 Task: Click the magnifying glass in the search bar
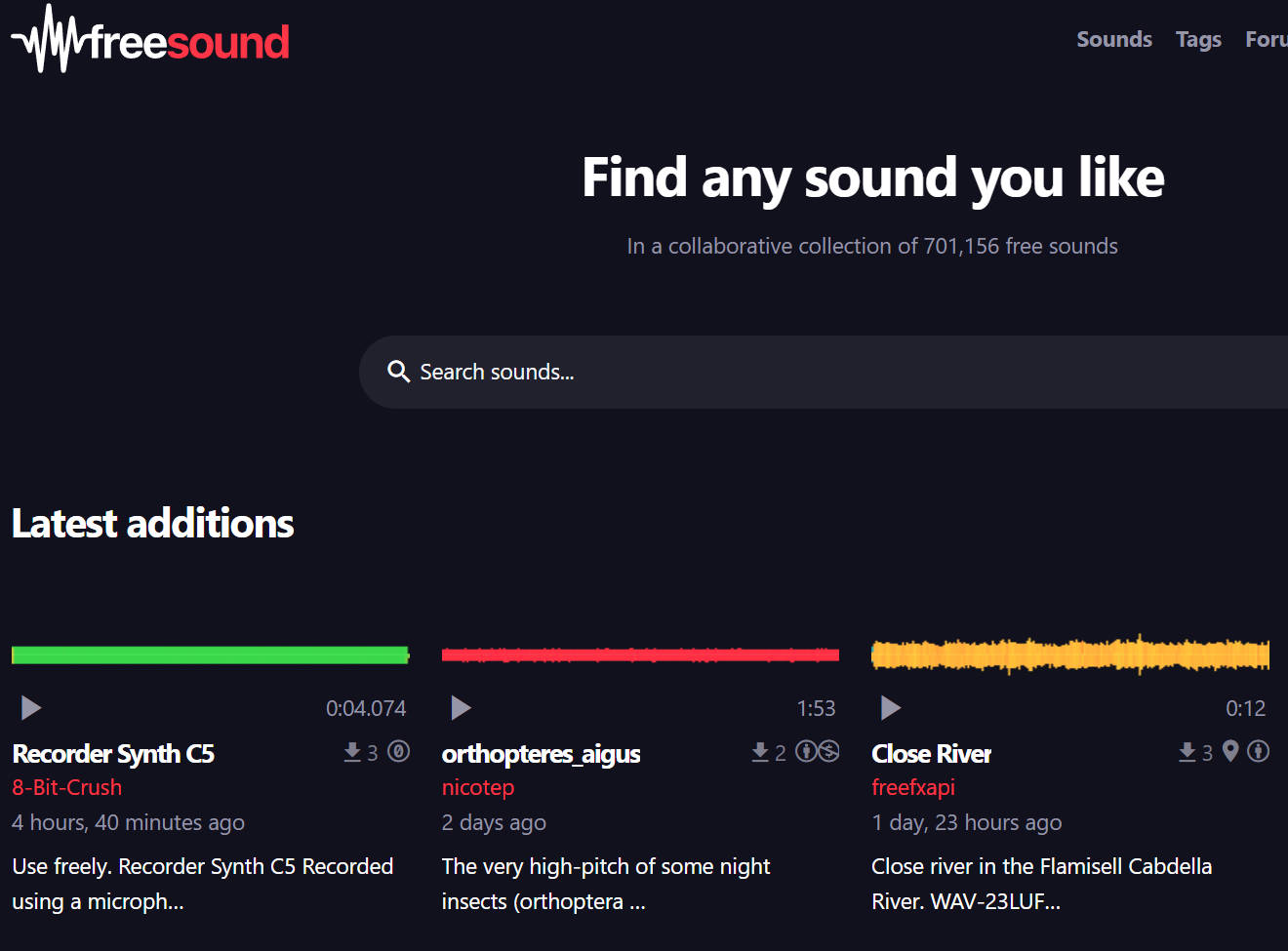tap(398, 372)
